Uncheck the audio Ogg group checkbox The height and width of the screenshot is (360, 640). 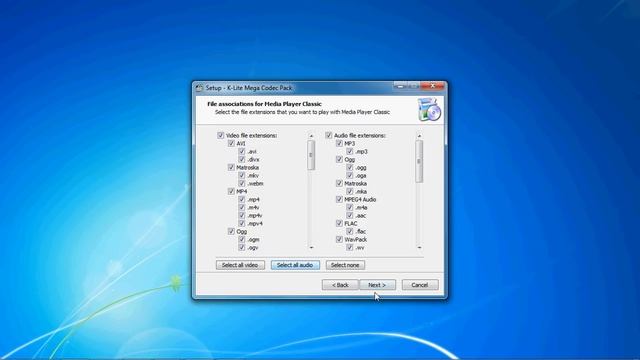coord(339,159)
